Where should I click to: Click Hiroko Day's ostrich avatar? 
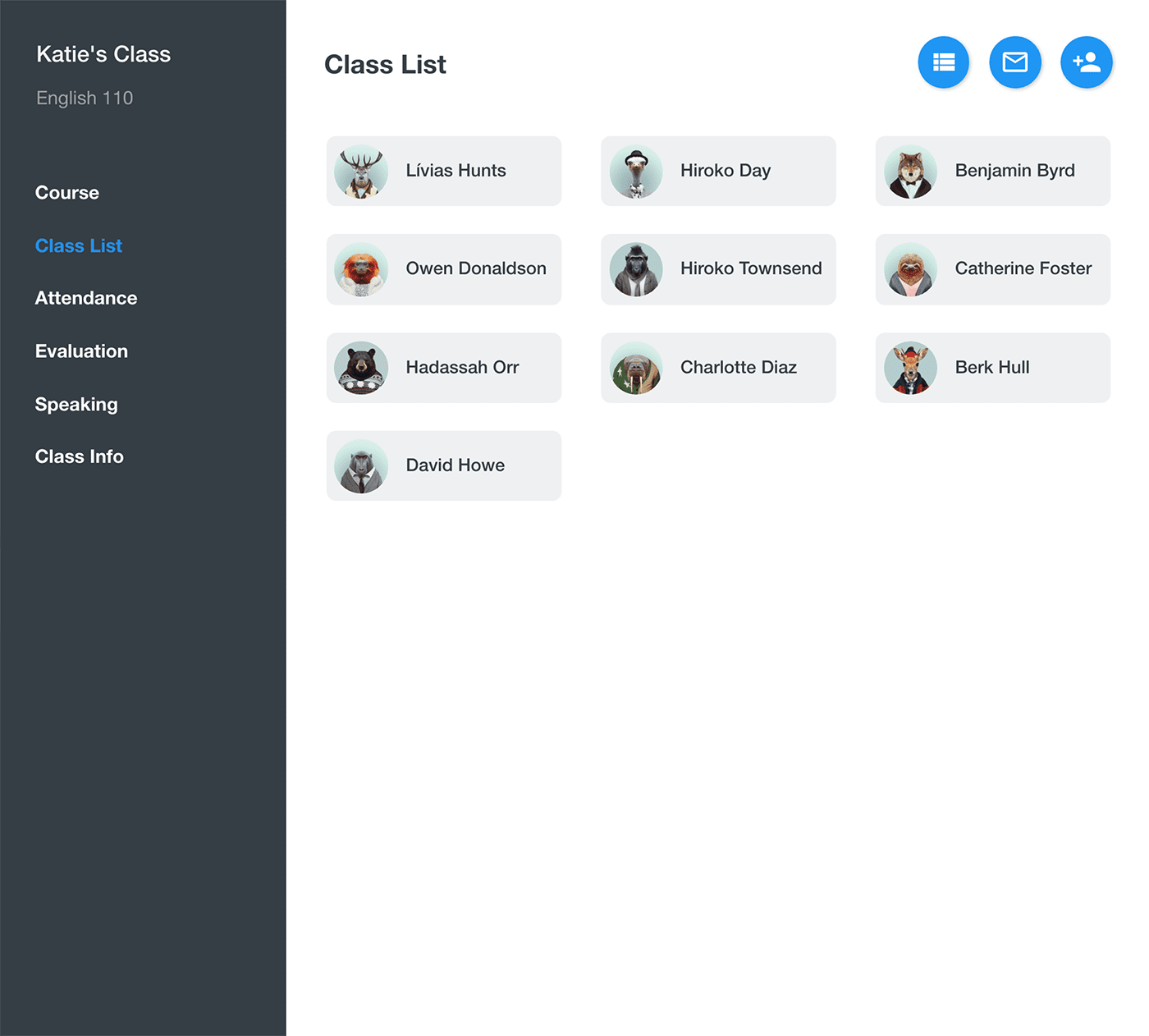[x=636, y=172]
